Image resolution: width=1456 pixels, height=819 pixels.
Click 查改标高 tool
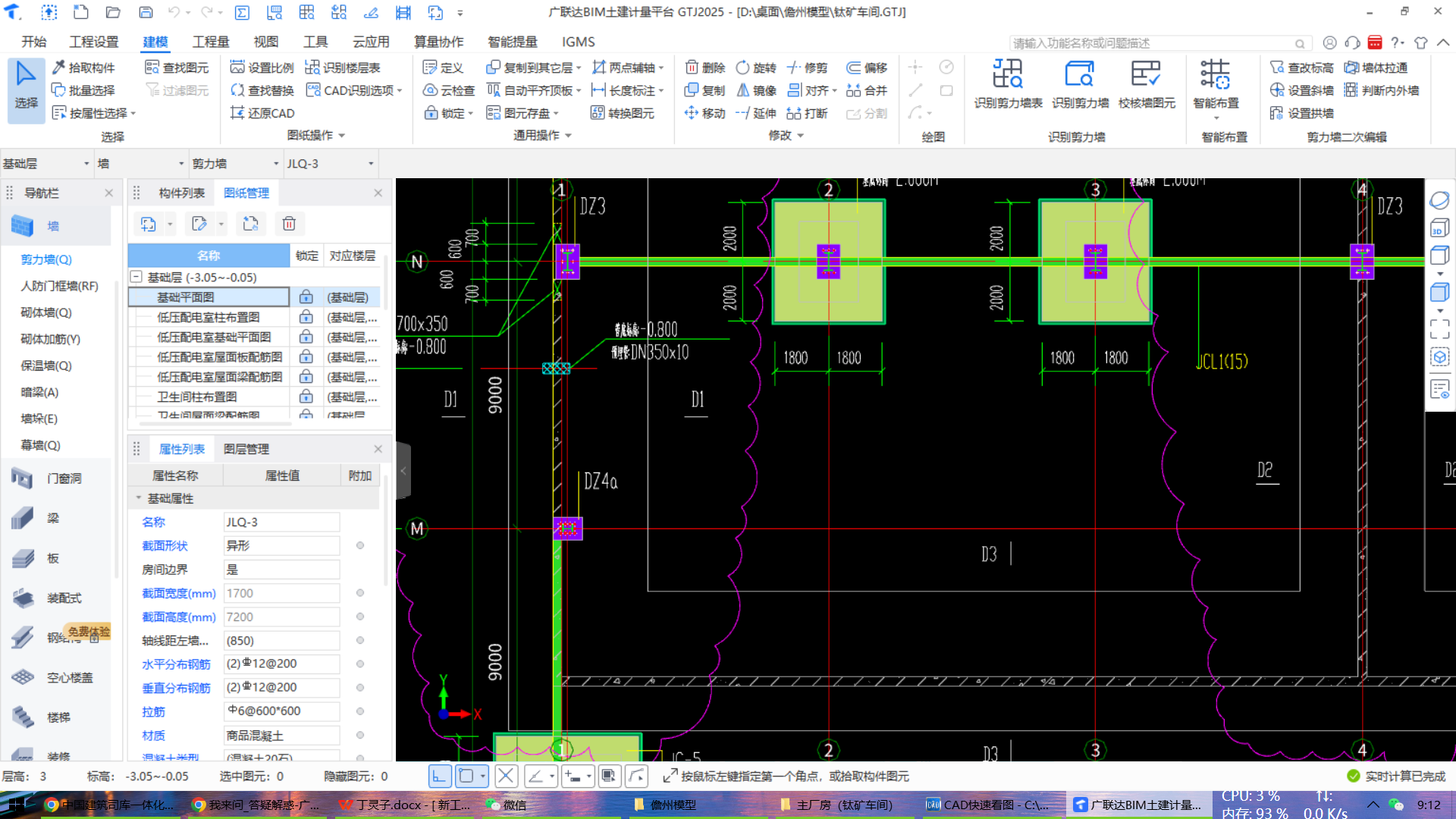[x=1301, y=67]
